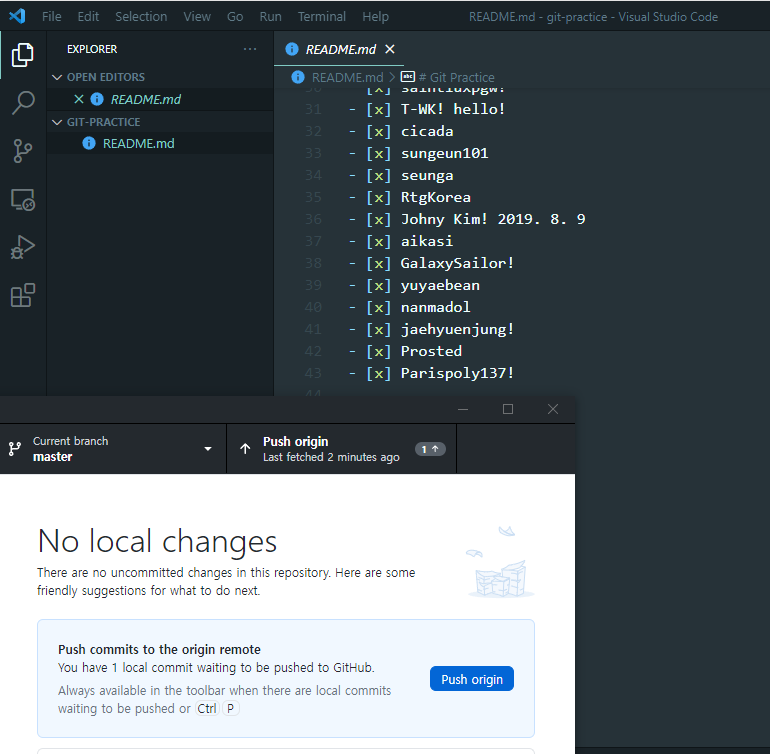
Task: Close the README.md editor tab
Action: pos(390,49)
